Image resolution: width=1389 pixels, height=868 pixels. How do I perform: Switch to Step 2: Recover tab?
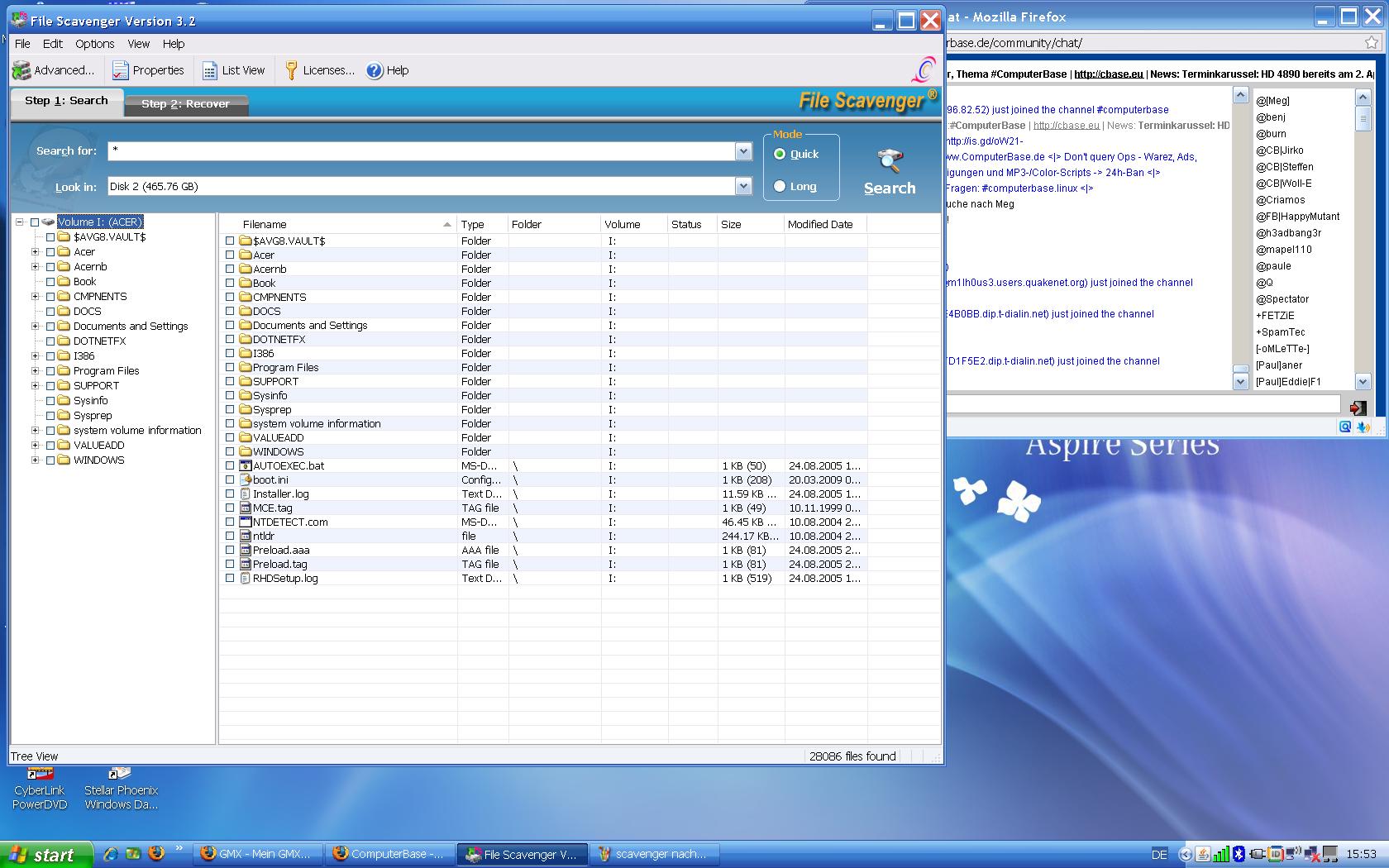pos(185,104)
